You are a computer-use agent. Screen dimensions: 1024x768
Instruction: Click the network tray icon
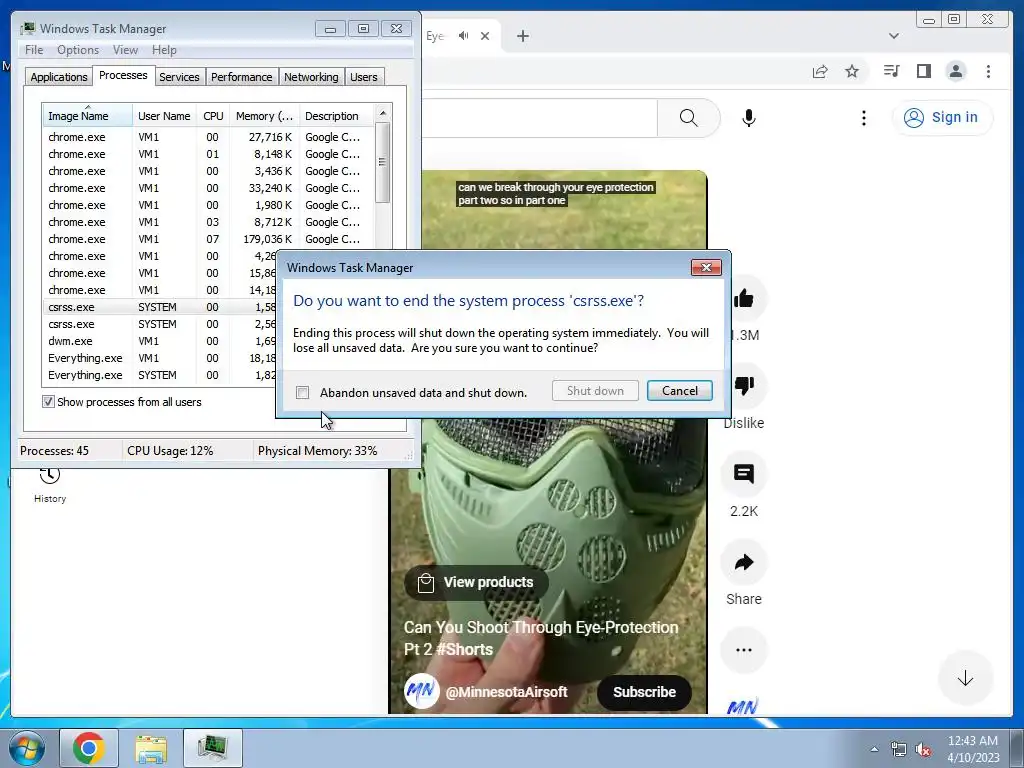coord(899,749)
